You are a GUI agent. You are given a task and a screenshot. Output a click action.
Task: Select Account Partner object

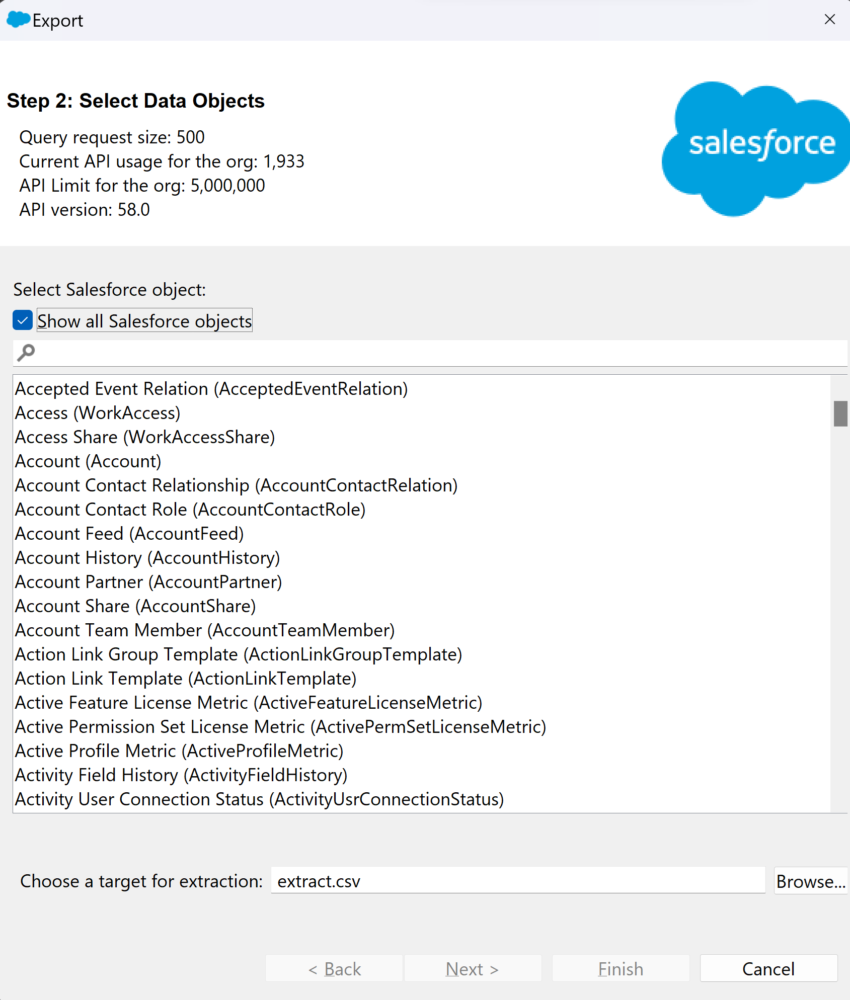421,582
